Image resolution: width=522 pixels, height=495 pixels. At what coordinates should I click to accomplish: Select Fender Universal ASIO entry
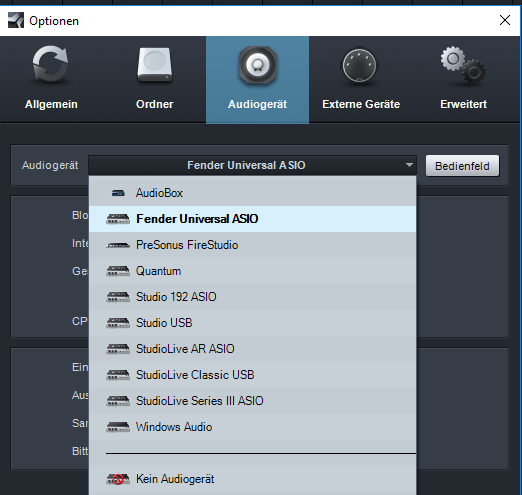[x=252, y=219]
